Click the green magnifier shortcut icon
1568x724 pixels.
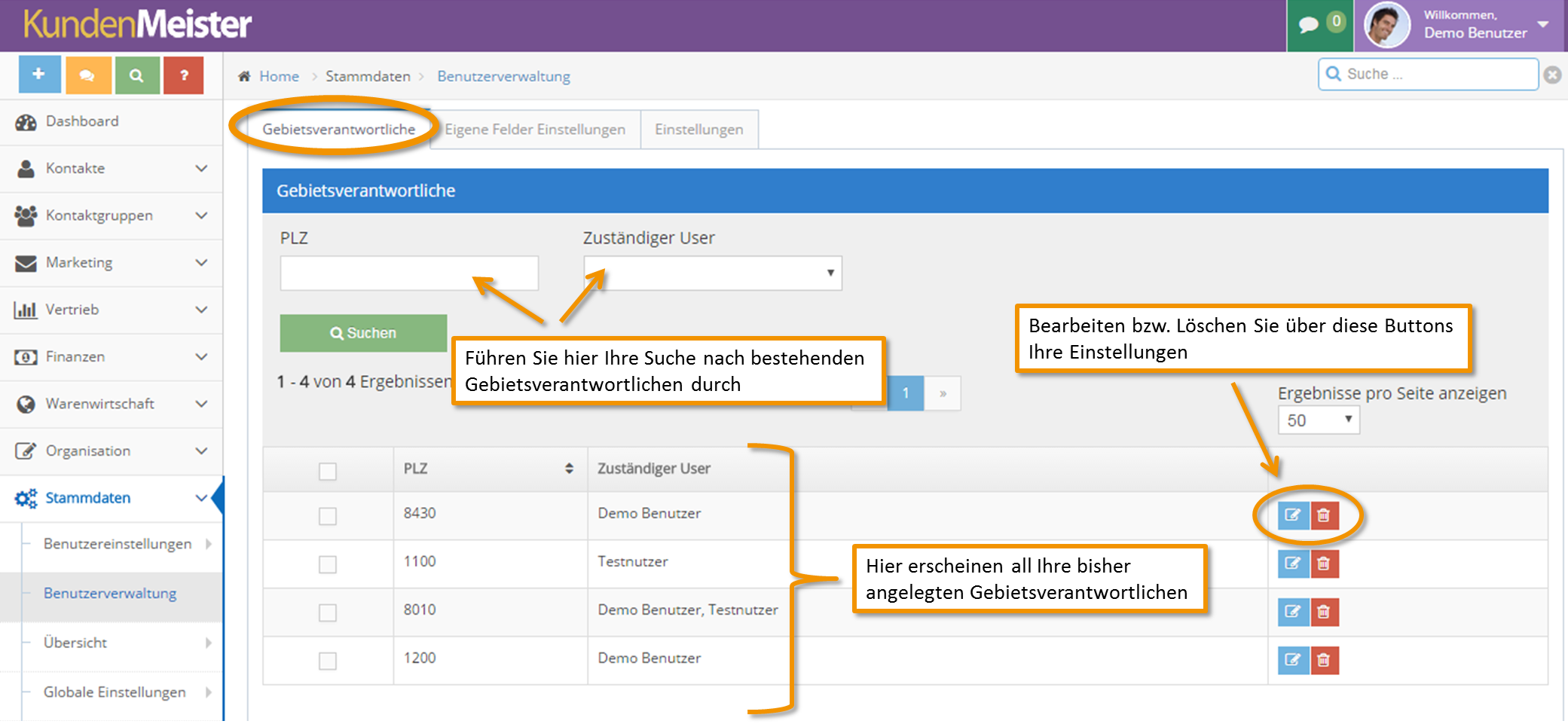coord(136,75)
